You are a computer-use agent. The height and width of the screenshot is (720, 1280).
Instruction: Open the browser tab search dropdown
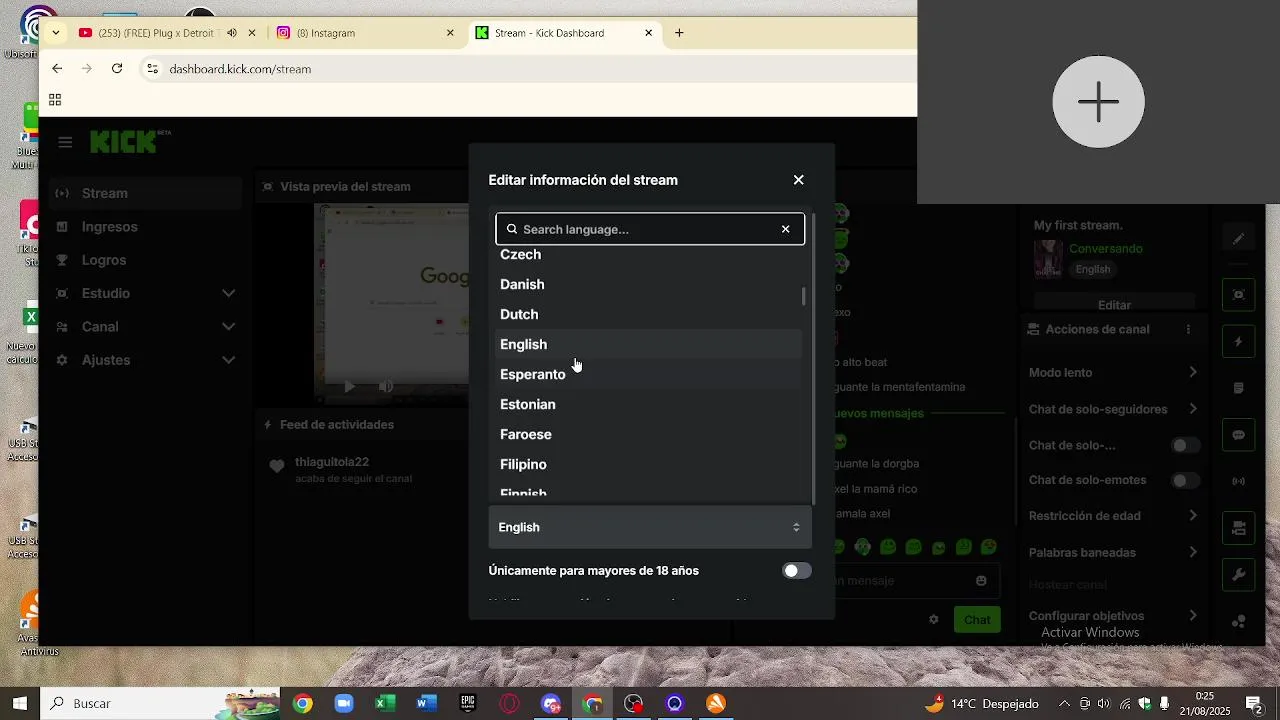click(56, 33)
